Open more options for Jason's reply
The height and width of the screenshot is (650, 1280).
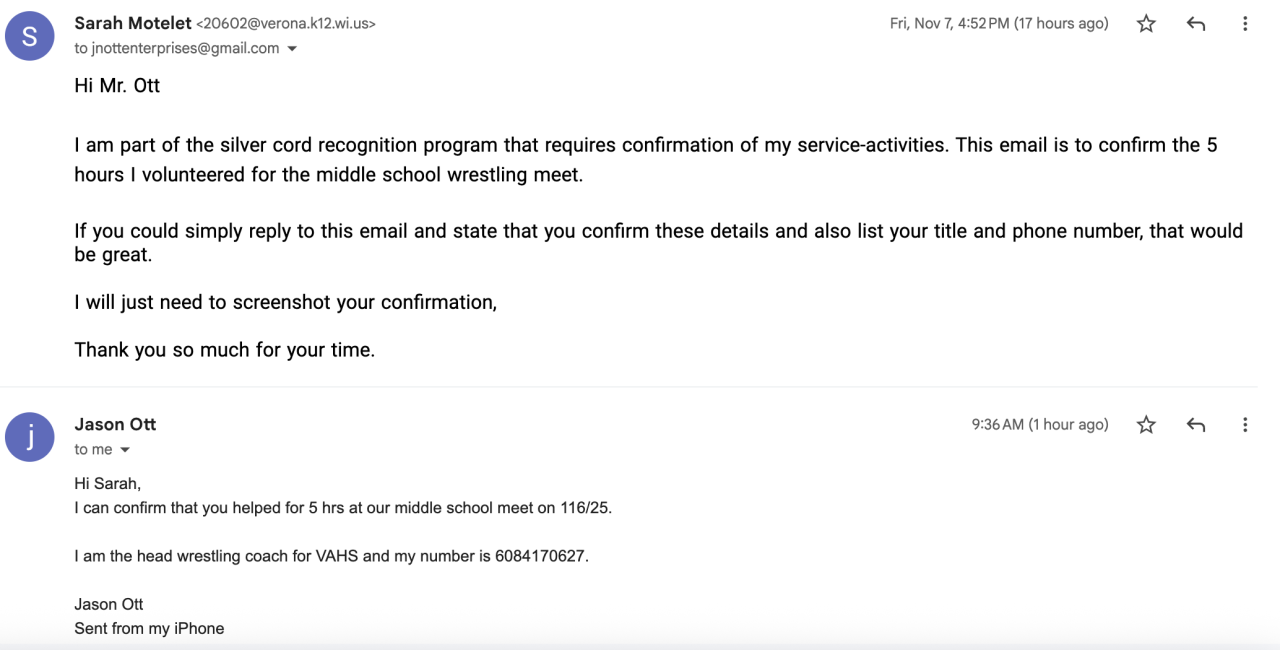(1245, 425)
